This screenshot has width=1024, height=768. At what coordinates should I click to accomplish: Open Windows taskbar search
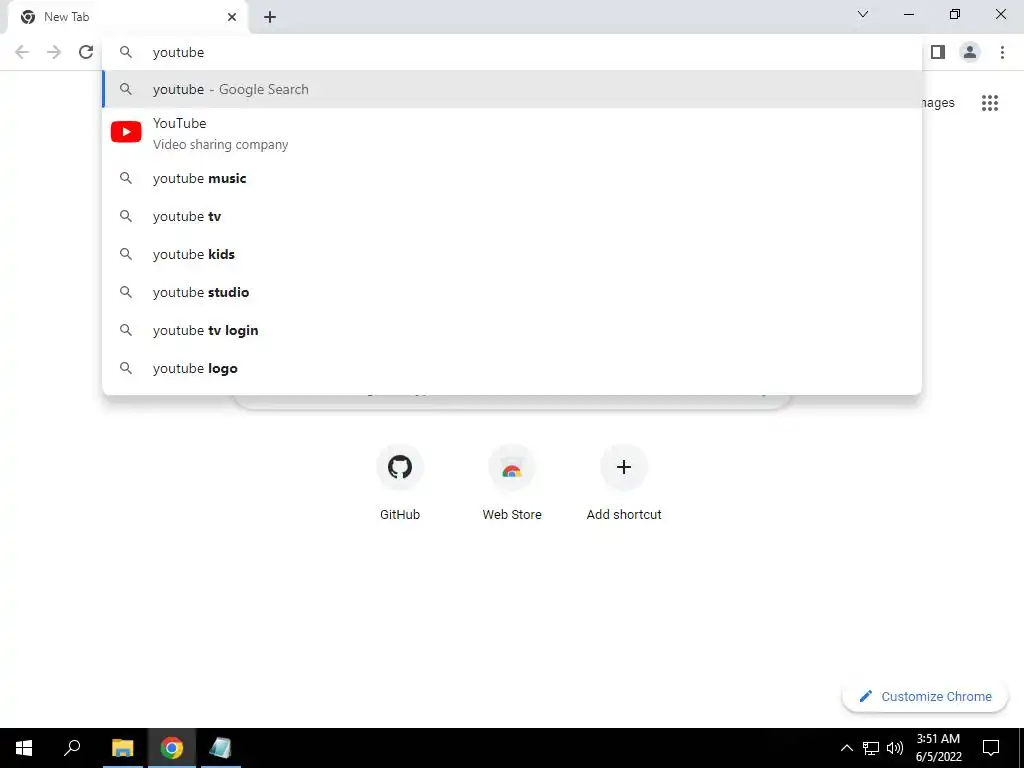click(x=72, y=748)
